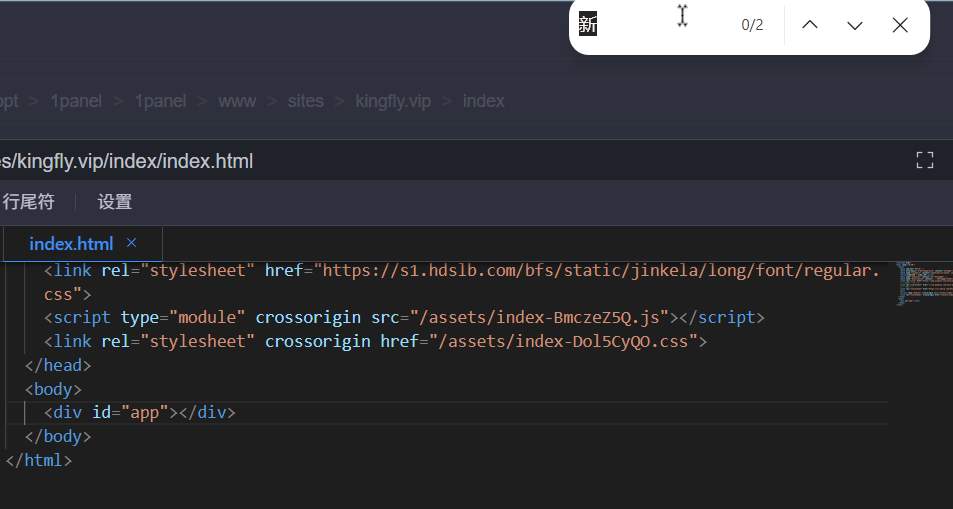953x509 pixels.
Task: Close the find bar
Action: [x=900, y=25]
